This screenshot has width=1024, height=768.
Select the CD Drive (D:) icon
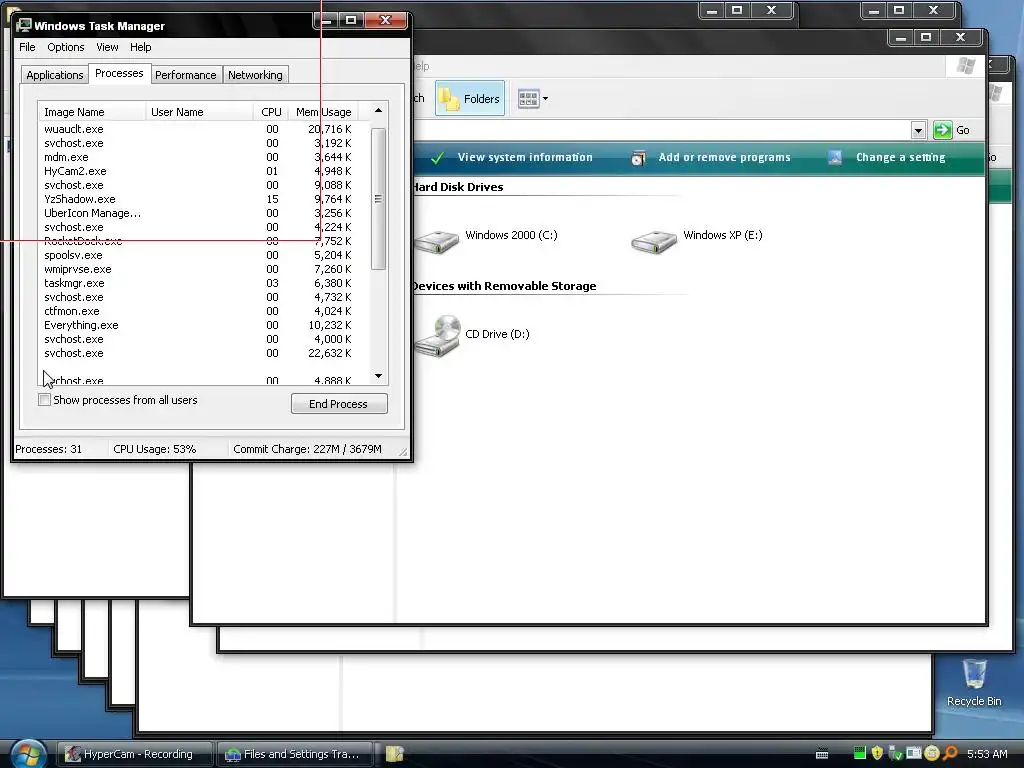tap(438, 336)
